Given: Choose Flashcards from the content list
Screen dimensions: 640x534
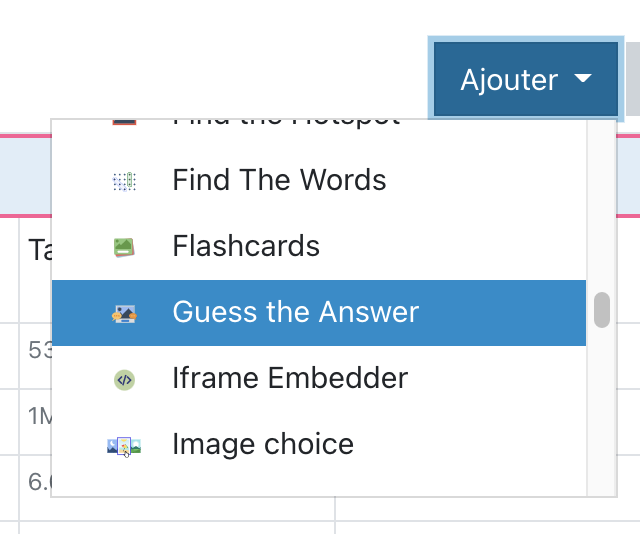Looking at the screenshot, I should pyautogui.click(x=246, y=247).
